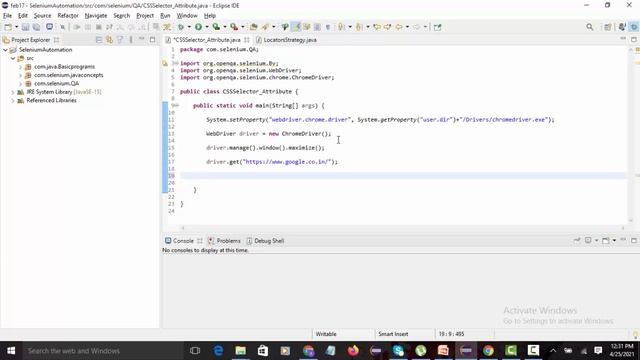640x360 pixels.
Task: Open the Help menu
Action: pyautogui.click(x=210, y=16)
